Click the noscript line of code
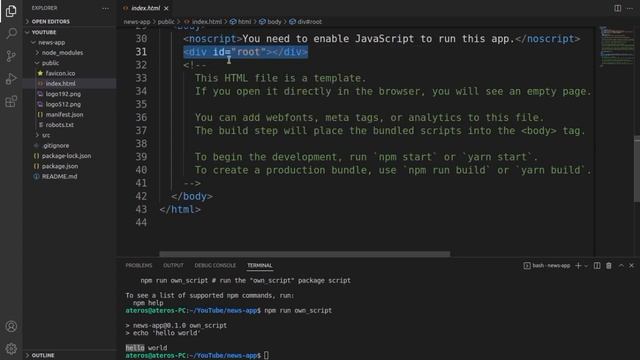Screen dimensions: 640x360 [382, 39]
